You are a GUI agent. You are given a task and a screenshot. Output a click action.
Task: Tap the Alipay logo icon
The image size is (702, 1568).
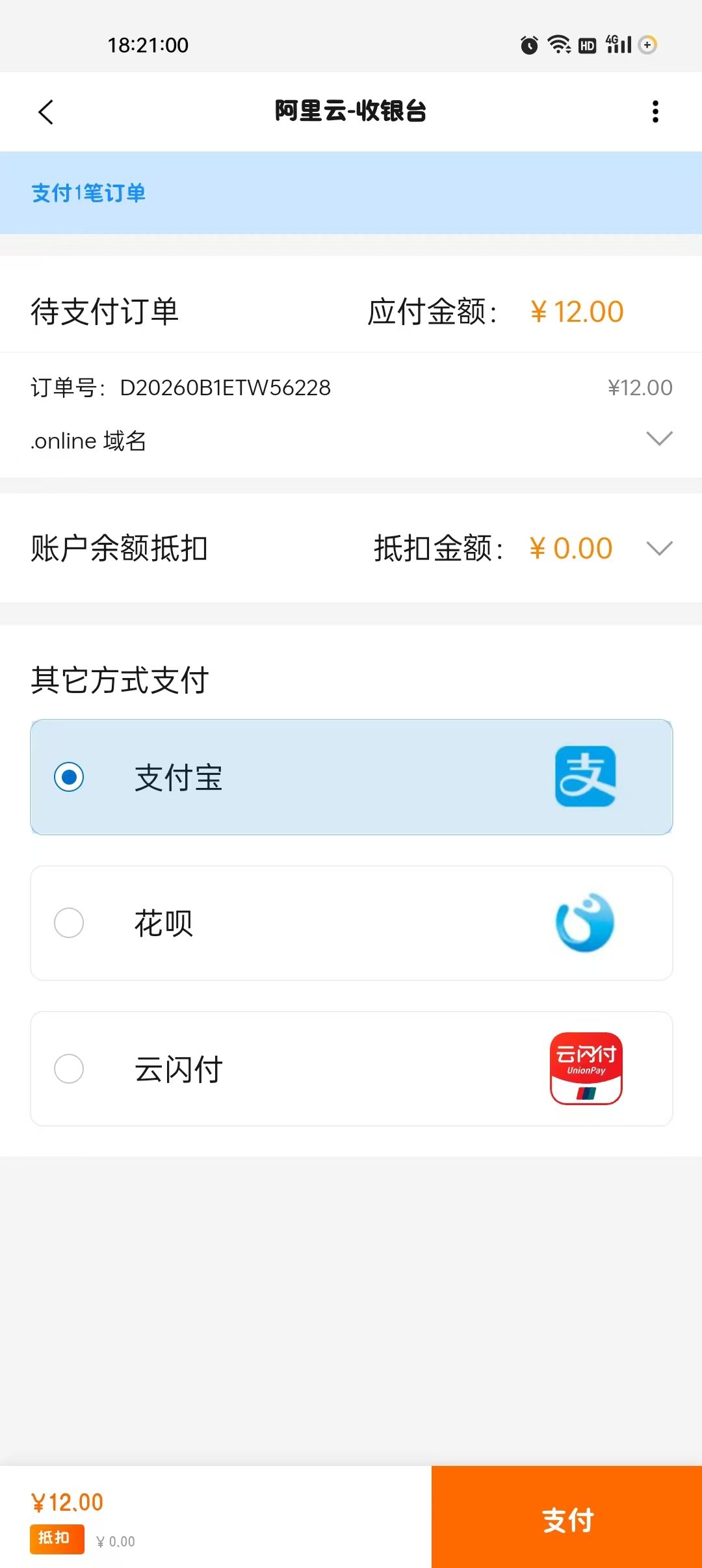585,776
